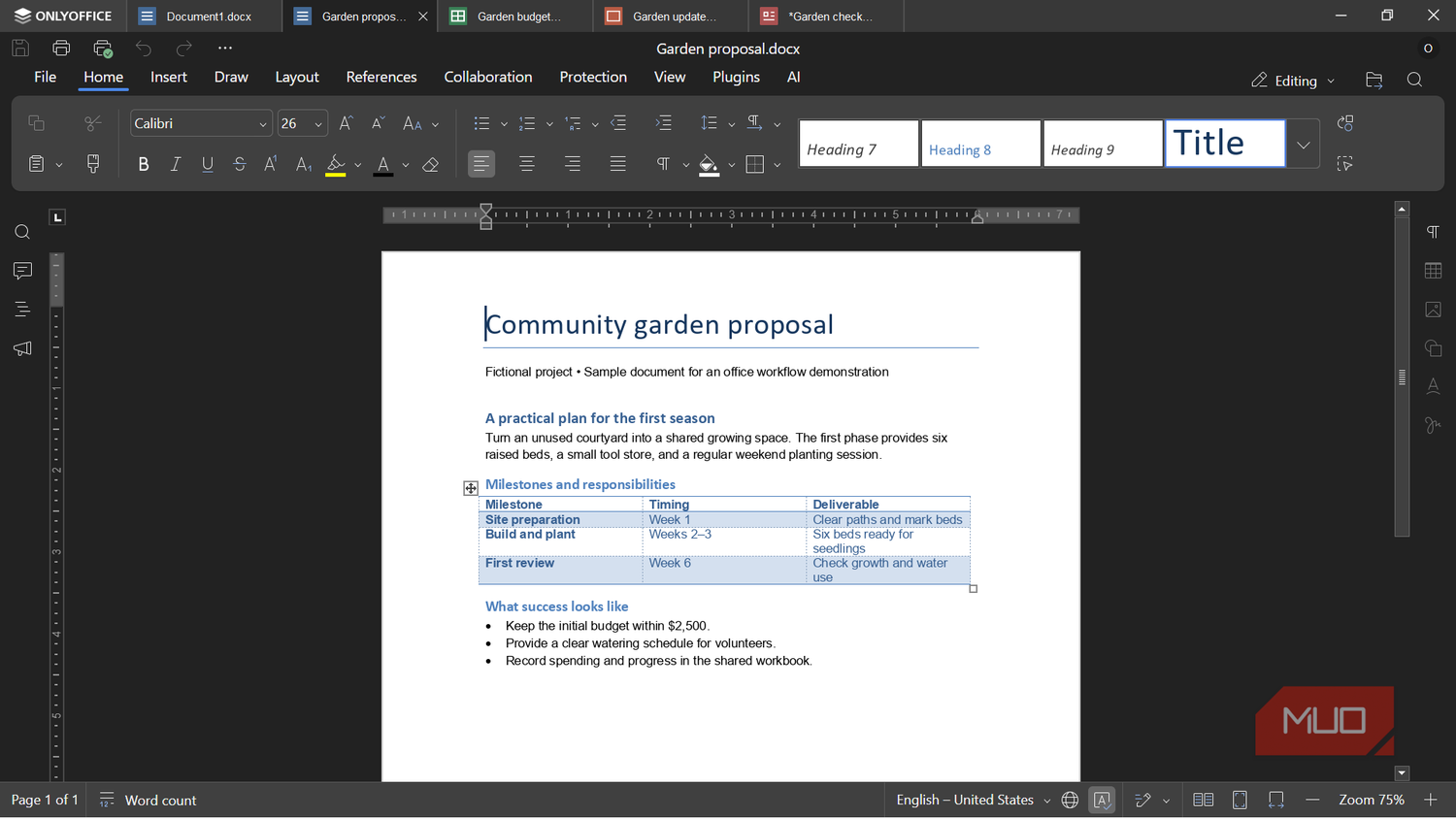Open Text Art settings in right sidebar
Screen dimensions: 1456x819
point(1434,387)
